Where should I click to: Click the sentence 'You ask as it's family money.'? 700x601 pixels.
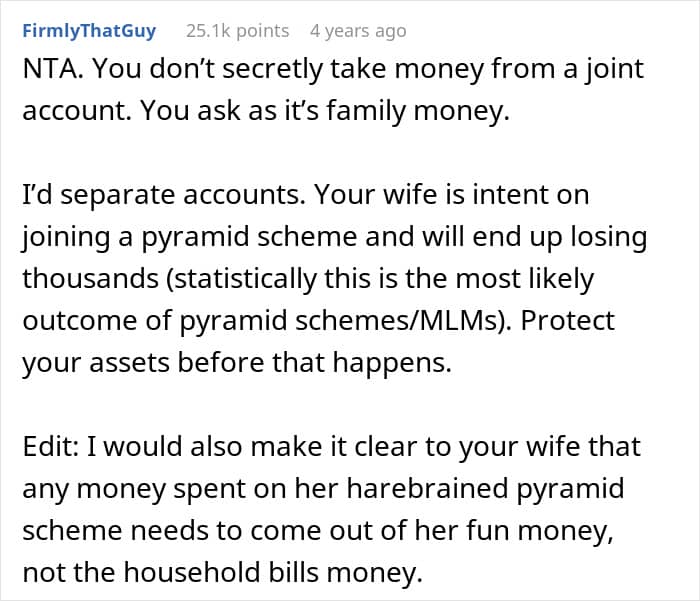[x=326, y=112]
